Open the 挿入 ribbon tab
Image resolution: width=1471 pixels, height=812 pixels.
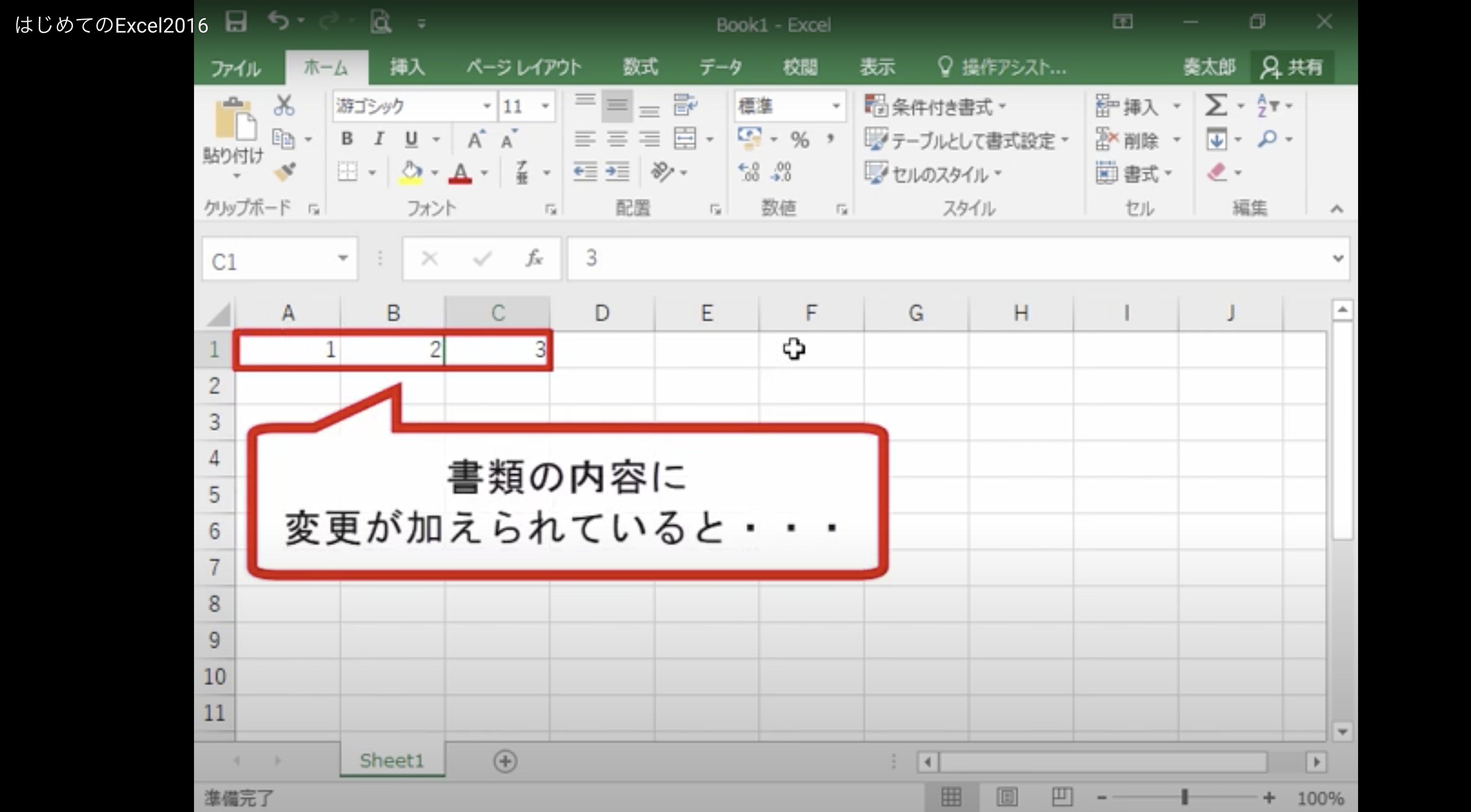click(x=407, y=67)
